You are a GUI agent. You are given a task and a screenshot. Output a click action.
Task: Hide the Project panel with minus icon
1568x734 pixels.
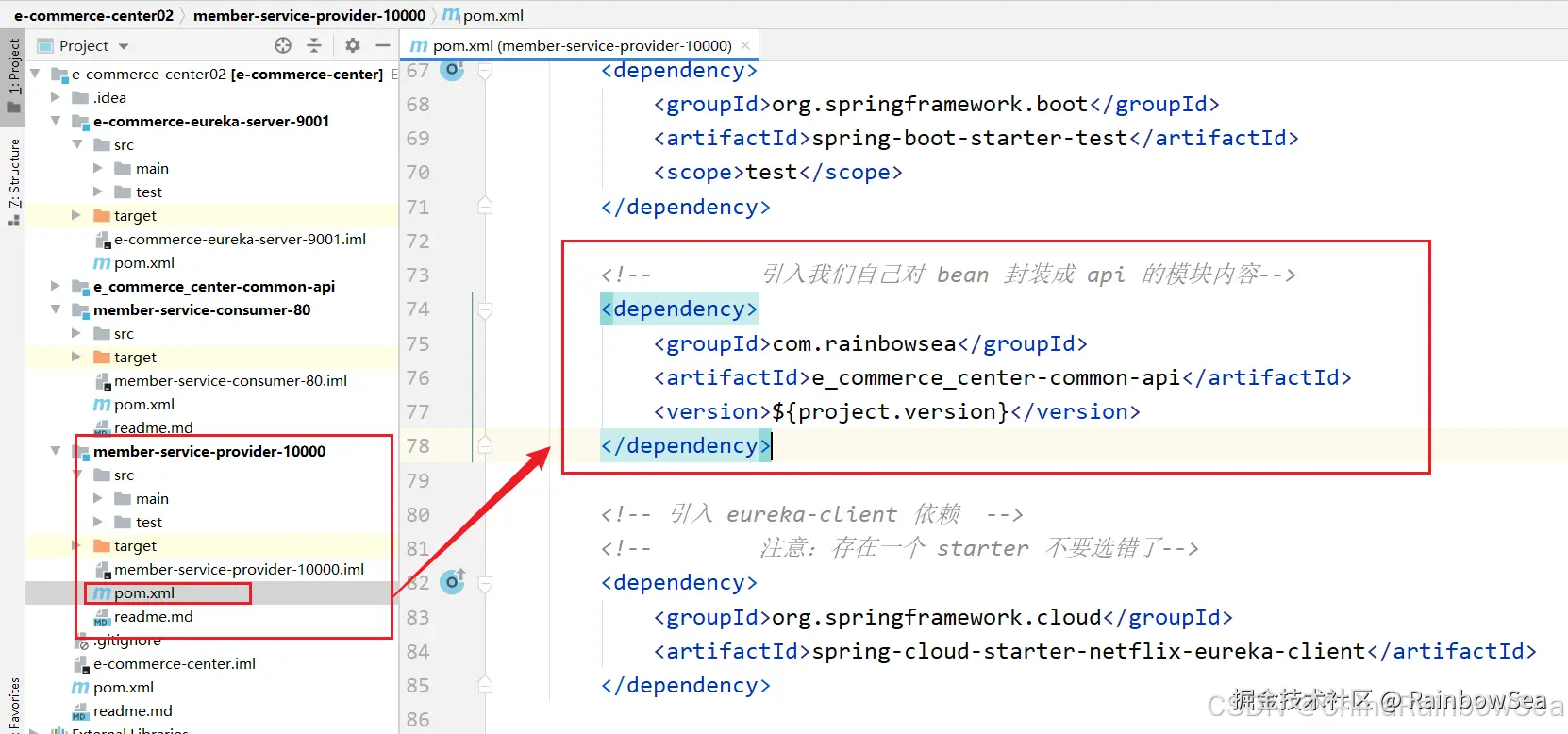click(x=382, y=45)
